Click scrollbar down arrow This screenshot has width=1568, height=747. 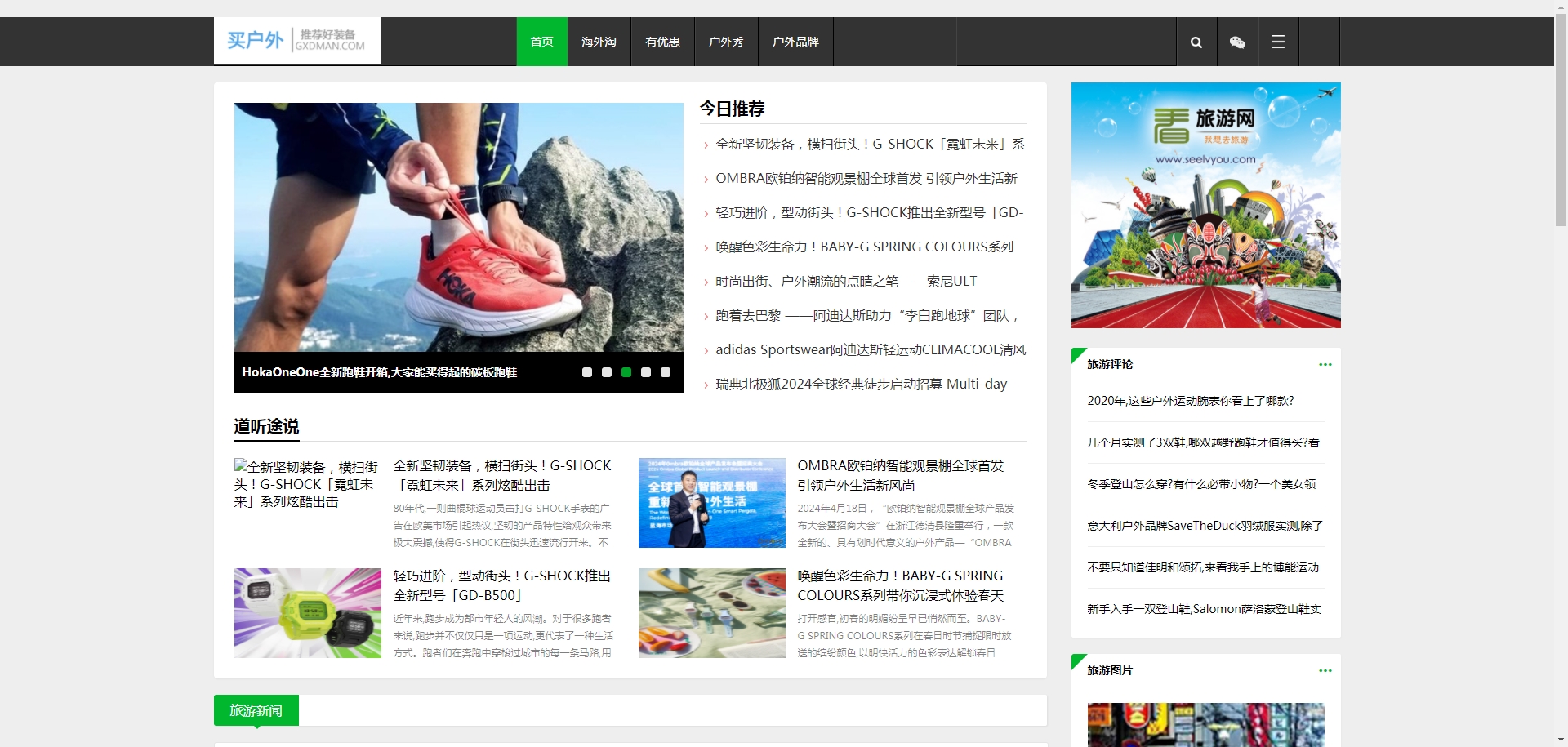pyautogui.click(x=1561, y=740)
